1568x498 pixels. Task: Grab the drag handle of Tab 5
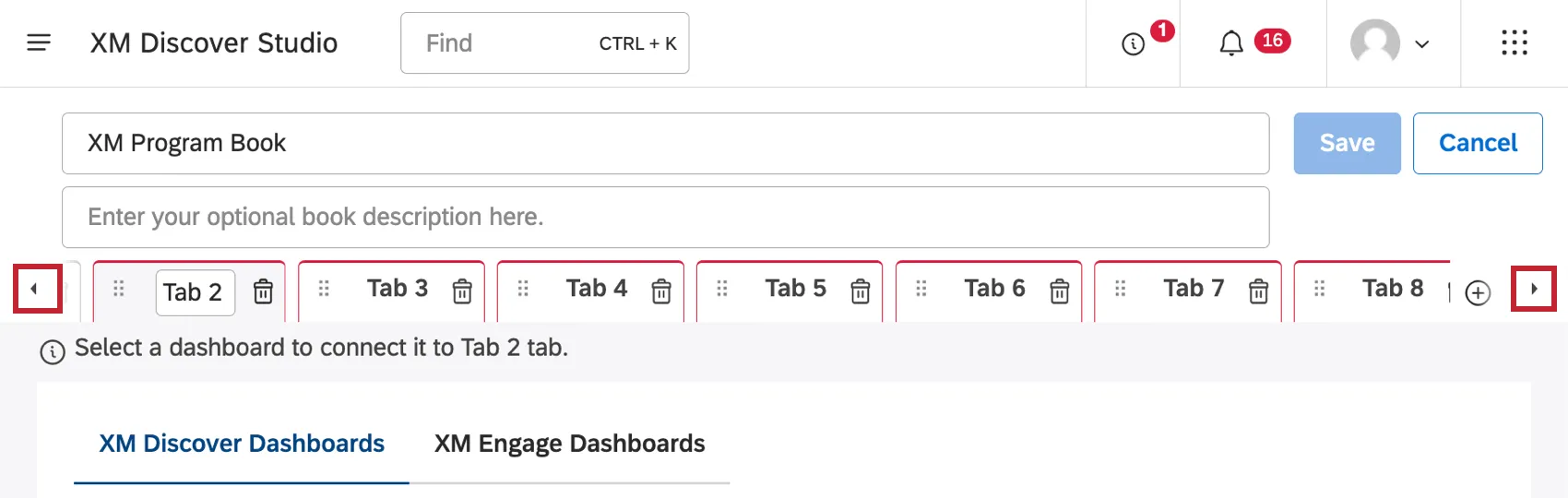click(722, 289)
